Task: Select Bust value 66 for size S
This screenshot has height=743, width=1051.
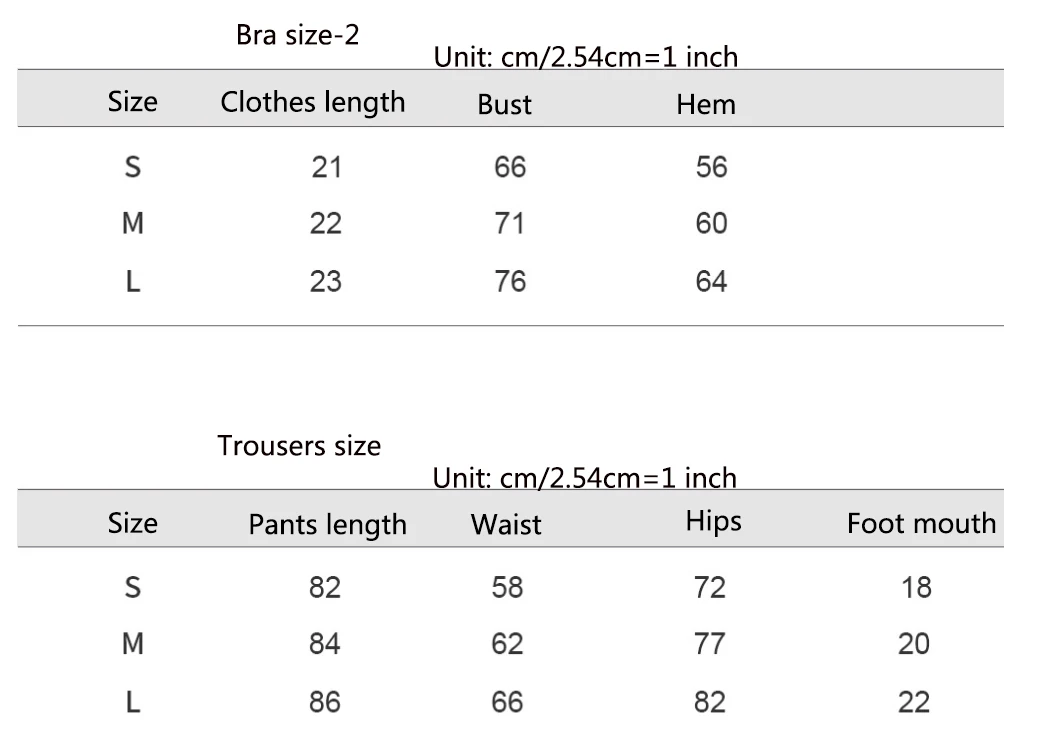Action: pyautogui.click(x=510, y=167)
